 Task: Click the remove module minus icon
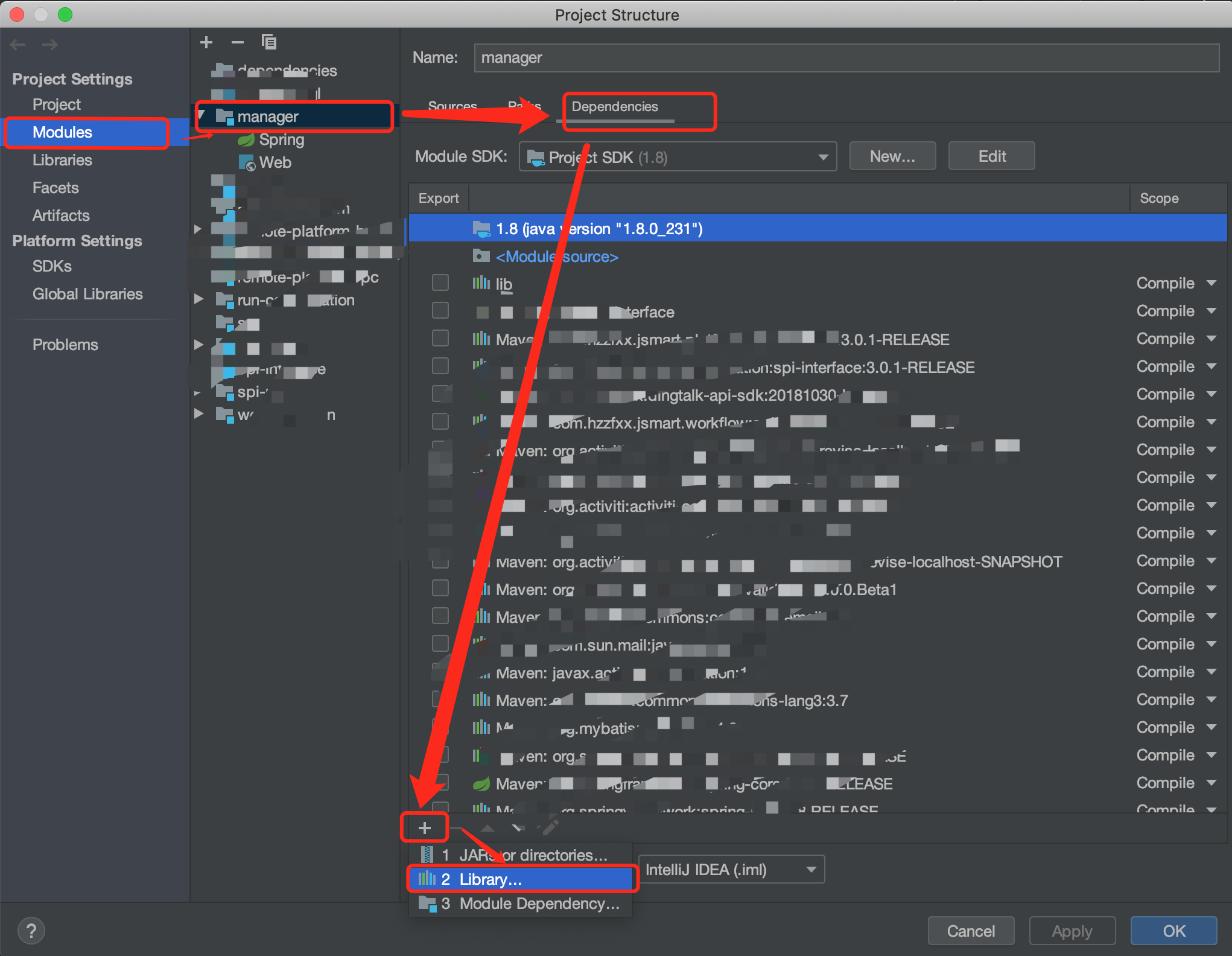(238, 42)
